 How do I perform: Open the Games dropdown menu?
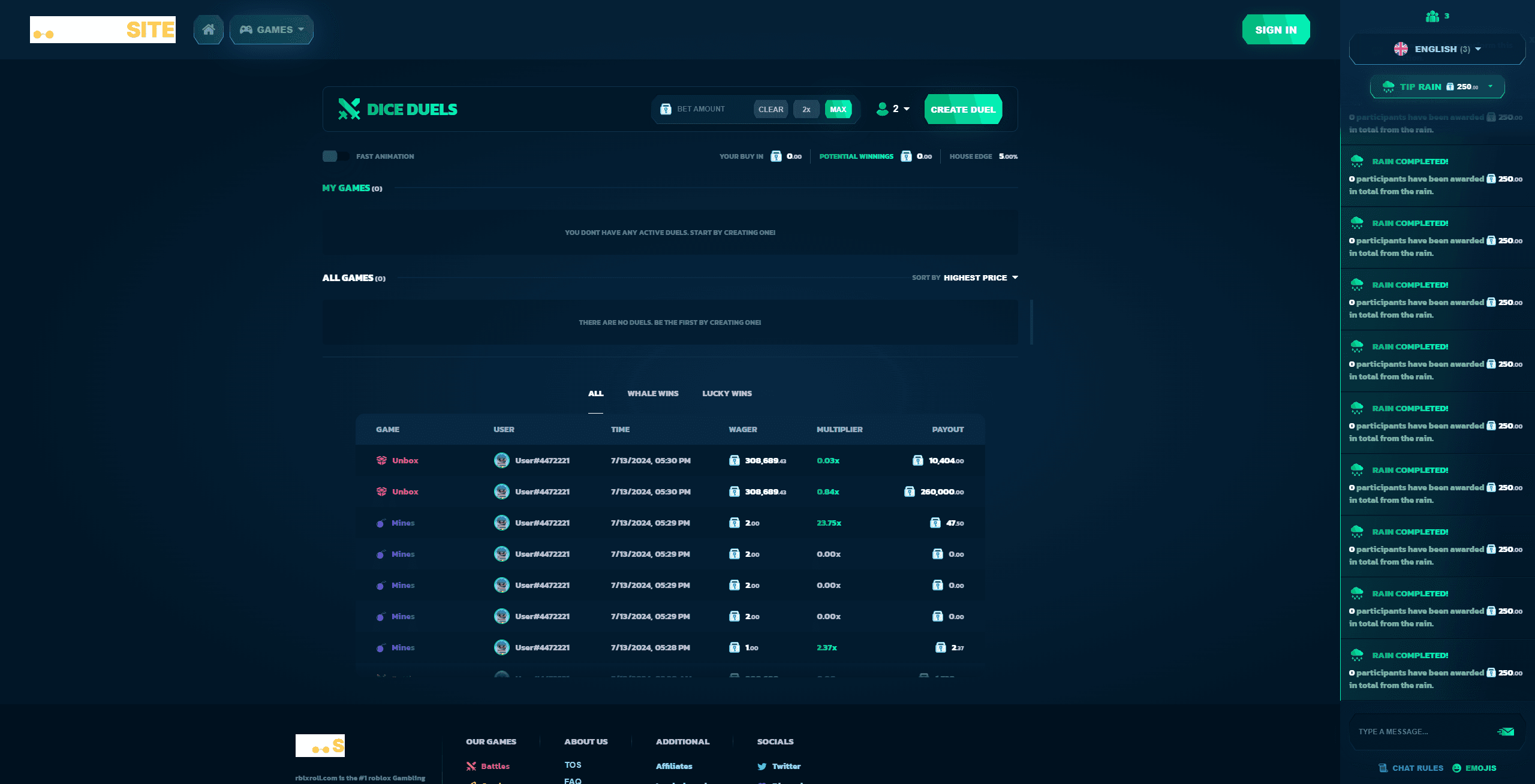point(272,29)
